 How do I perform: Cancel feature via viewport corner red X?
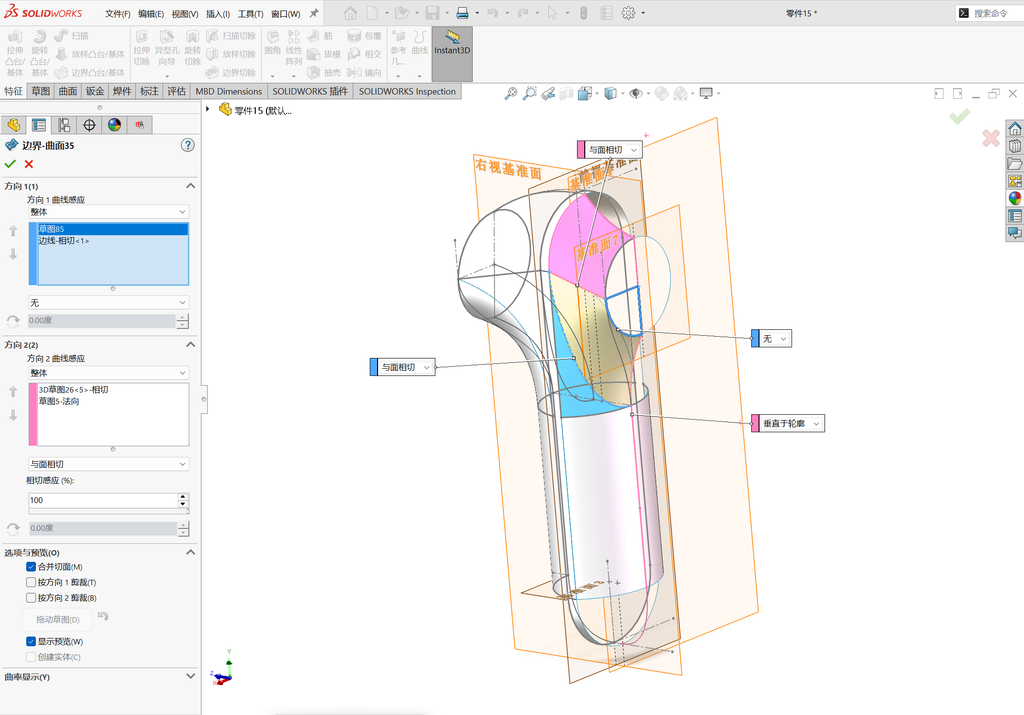pos(991,138)
